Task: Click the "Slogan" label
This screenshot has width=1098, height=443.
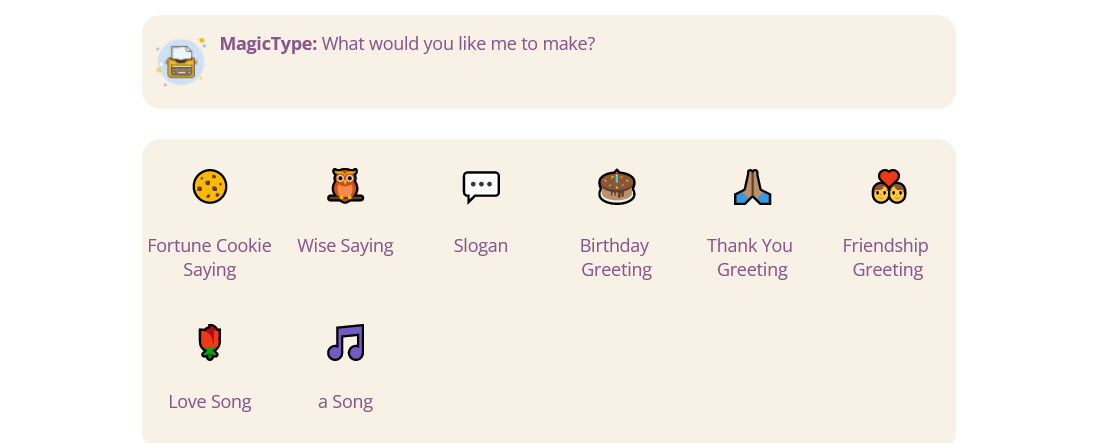Action: [x=481, y=246]
